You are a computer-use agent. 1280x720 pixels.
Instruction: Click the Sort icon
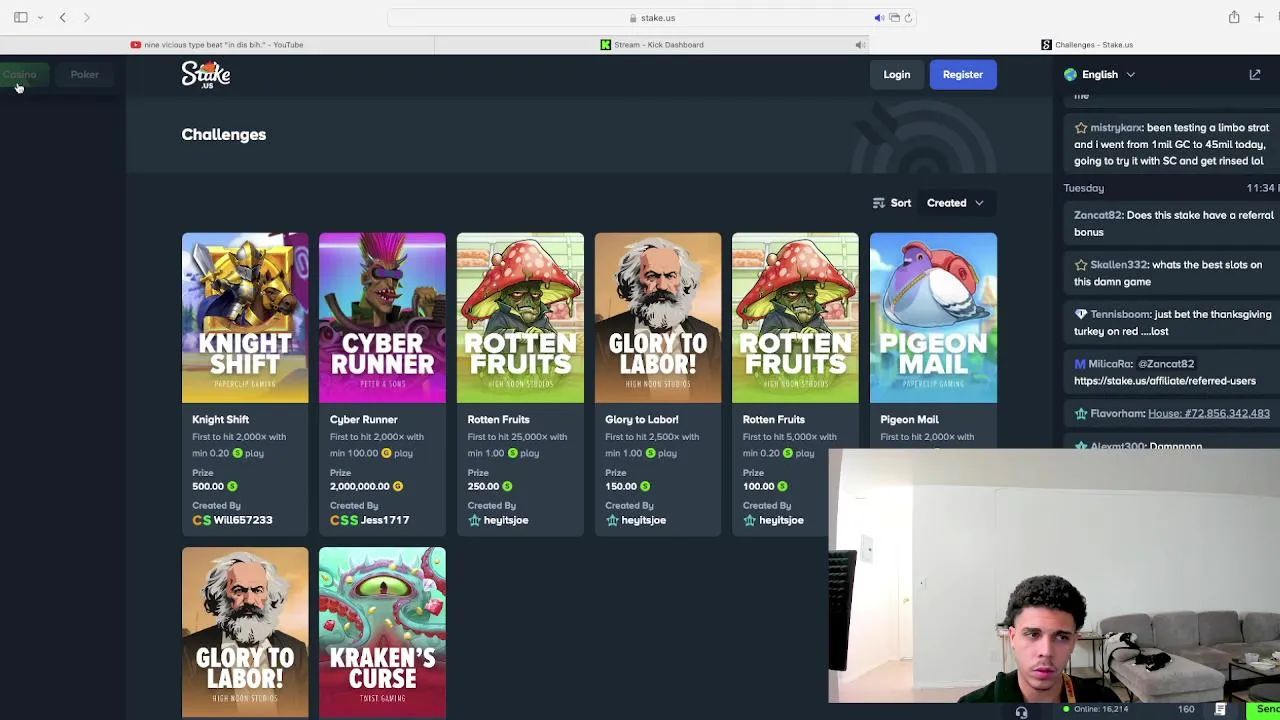pos(879,203)
